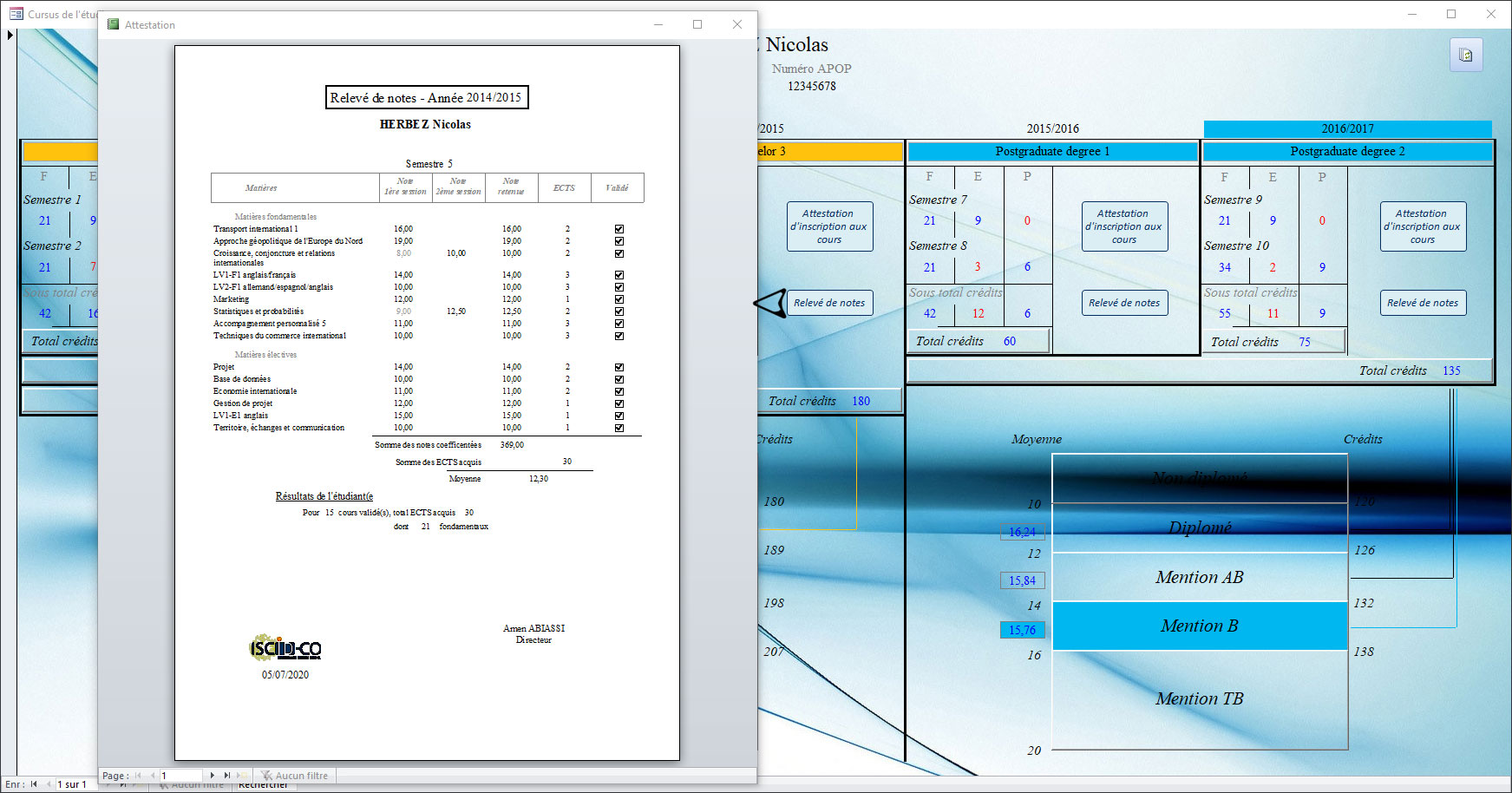
Task: Click the record selector arrow at form's left edge
Action: point(10,36)
